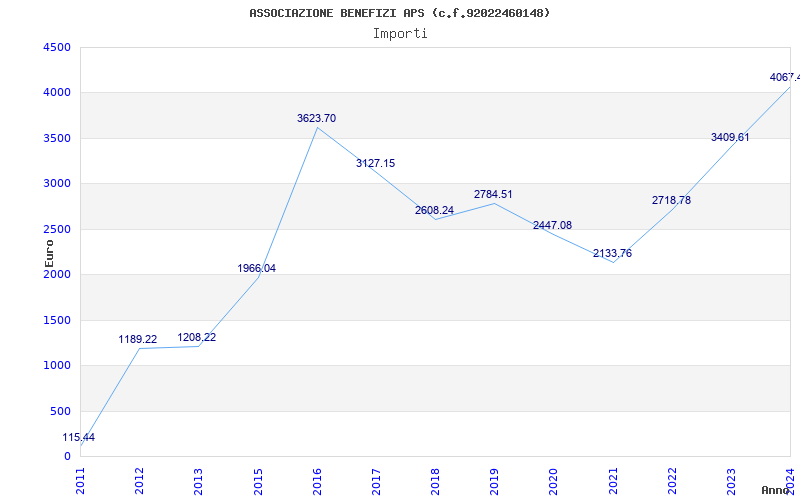Click the 2447.08 data label
Screen dimensions: 800x500
click(552, 225)
